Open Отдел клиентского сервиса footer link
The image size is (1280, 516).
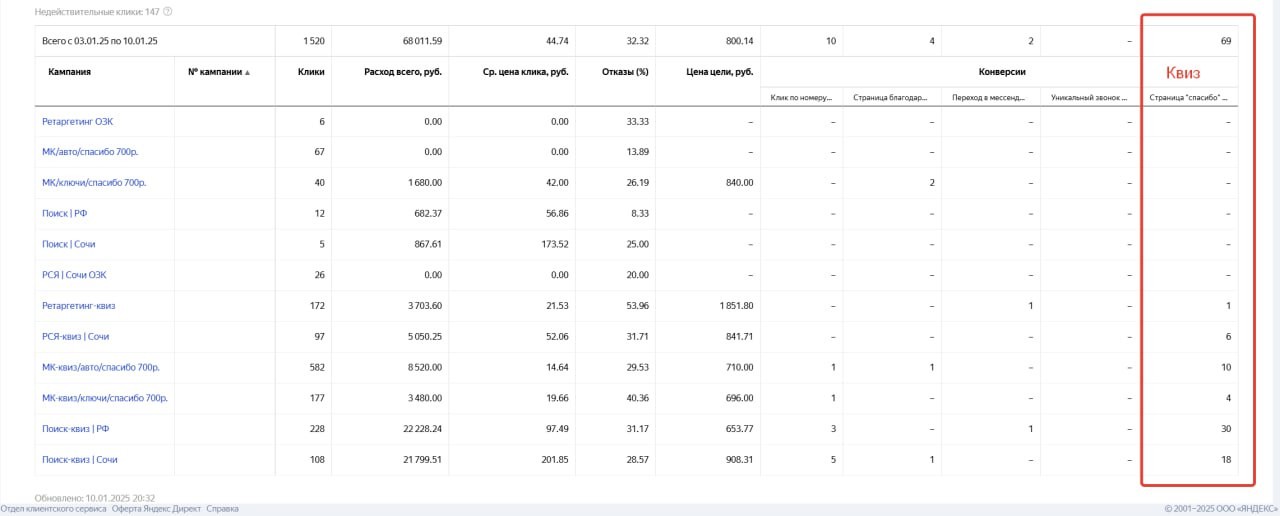click(52, 509)
